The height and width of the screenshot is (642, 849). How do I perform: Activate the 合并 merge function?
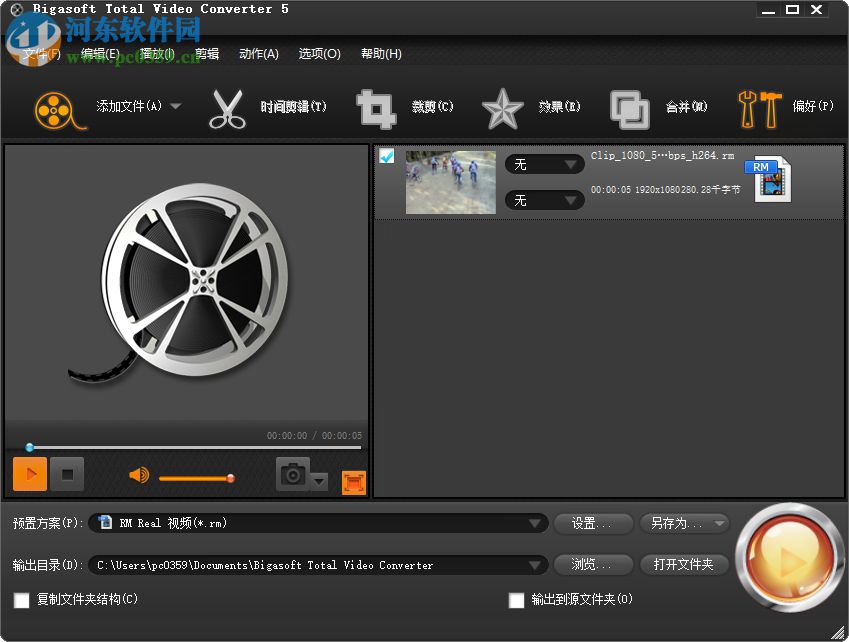click(x=660, y=107)
